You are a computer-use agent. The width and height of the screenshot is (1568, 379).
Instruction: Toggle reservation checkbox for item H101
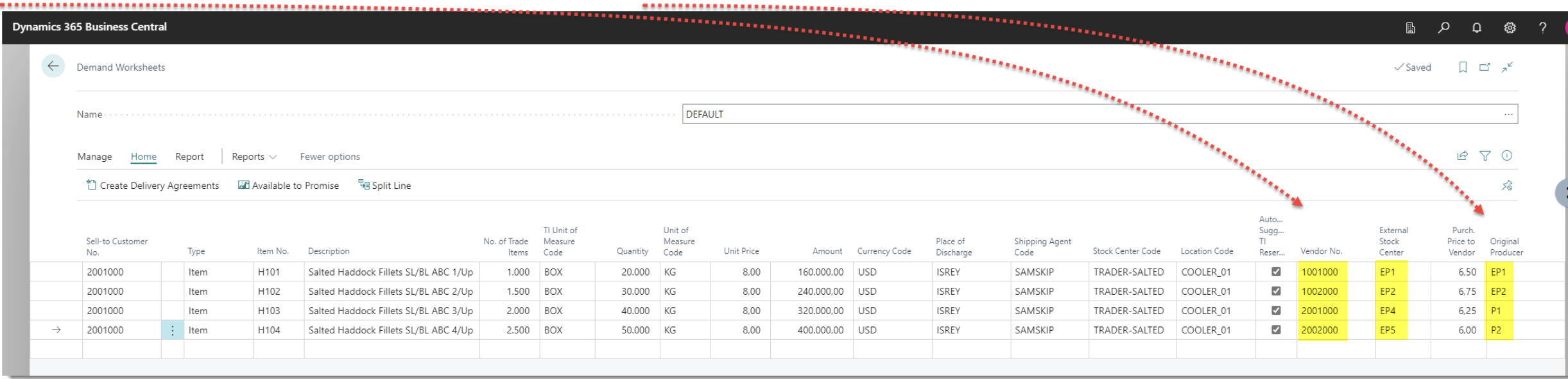1276,272
